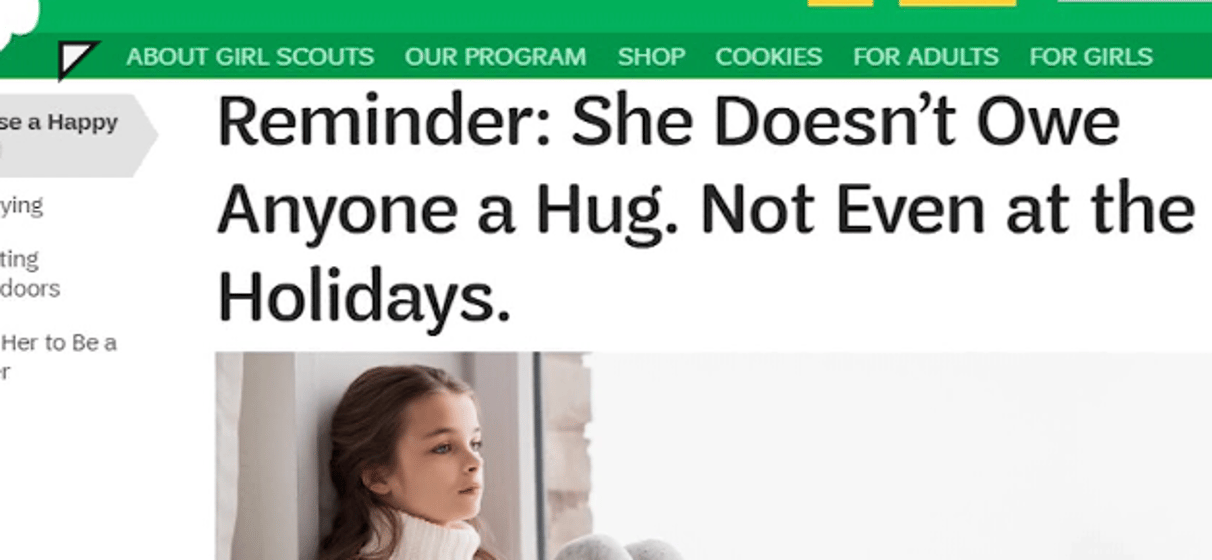Image resolution: width=1212 pixels, height=560 pixels.
Task: Open the Our Program menu
Action: (x=495, y=57)
